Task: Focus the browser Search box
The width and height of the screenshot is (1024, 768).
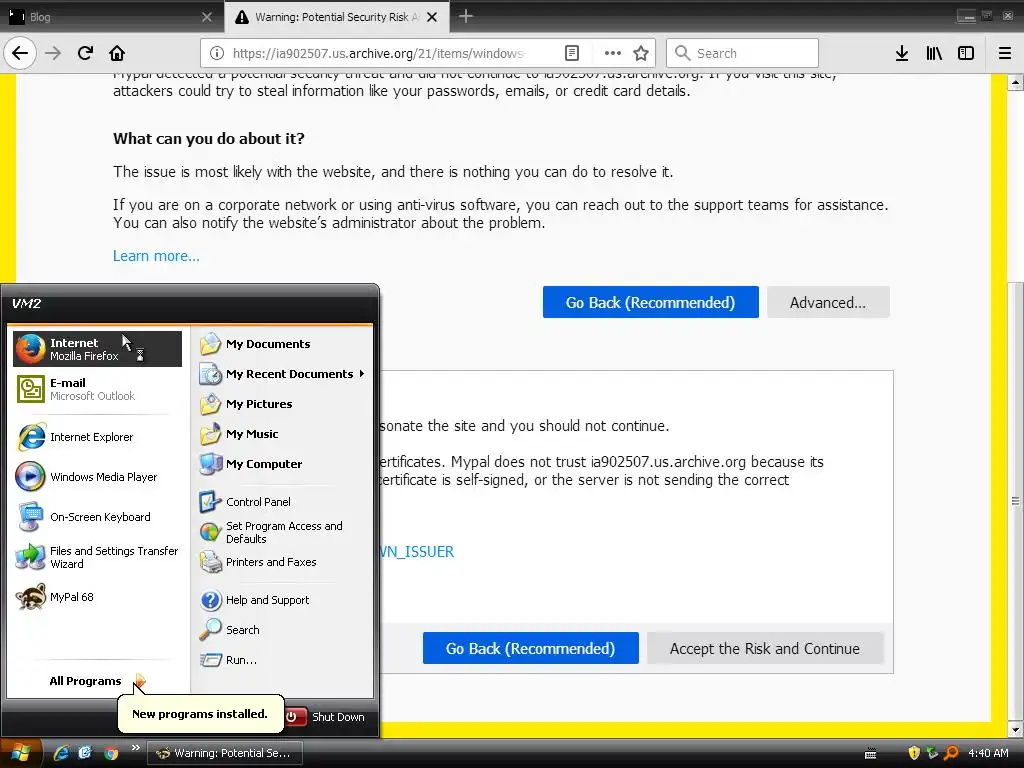Action: [x=743, y=53]
